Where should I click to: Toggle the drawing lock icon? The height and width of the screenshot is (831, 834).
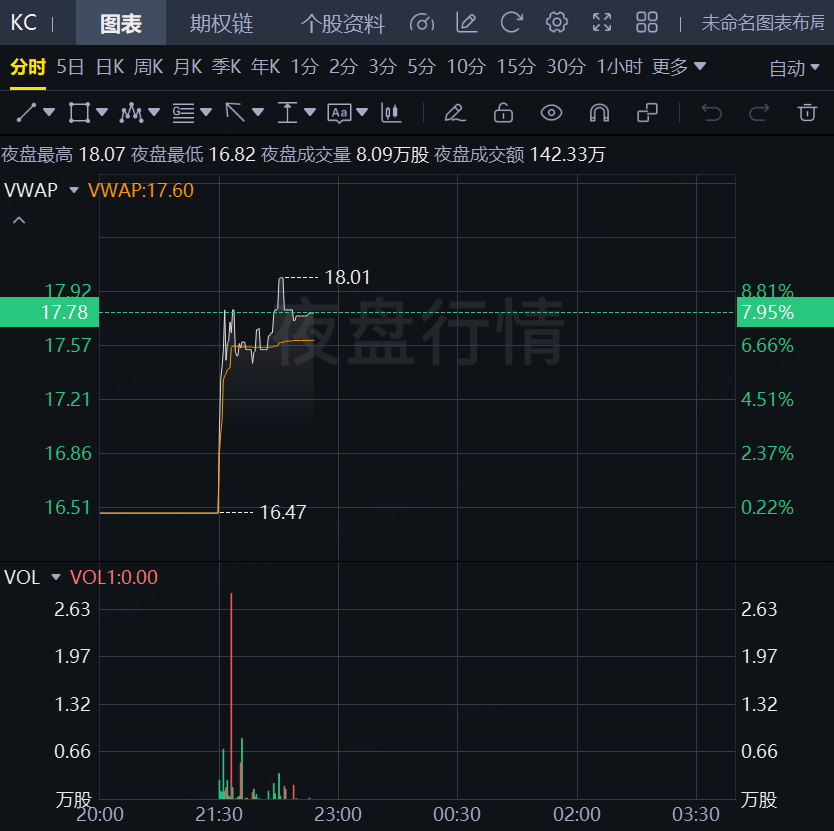(503, 112)
